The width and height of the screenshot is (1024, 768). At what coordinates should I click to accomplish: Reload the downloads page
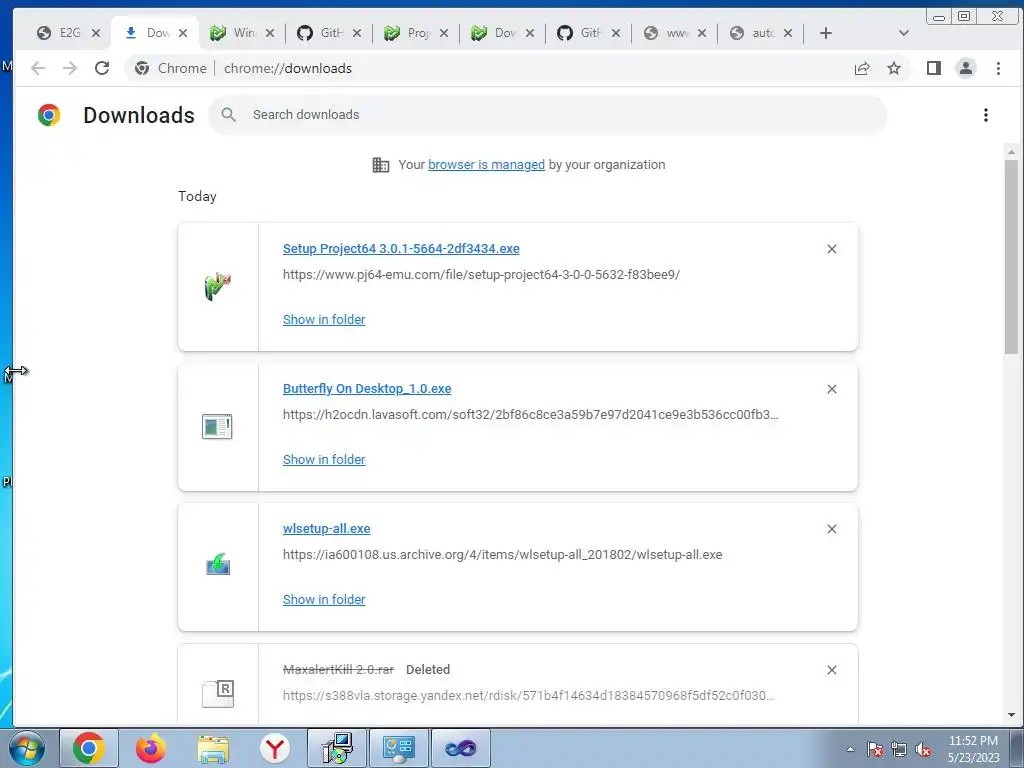(102, 68)
